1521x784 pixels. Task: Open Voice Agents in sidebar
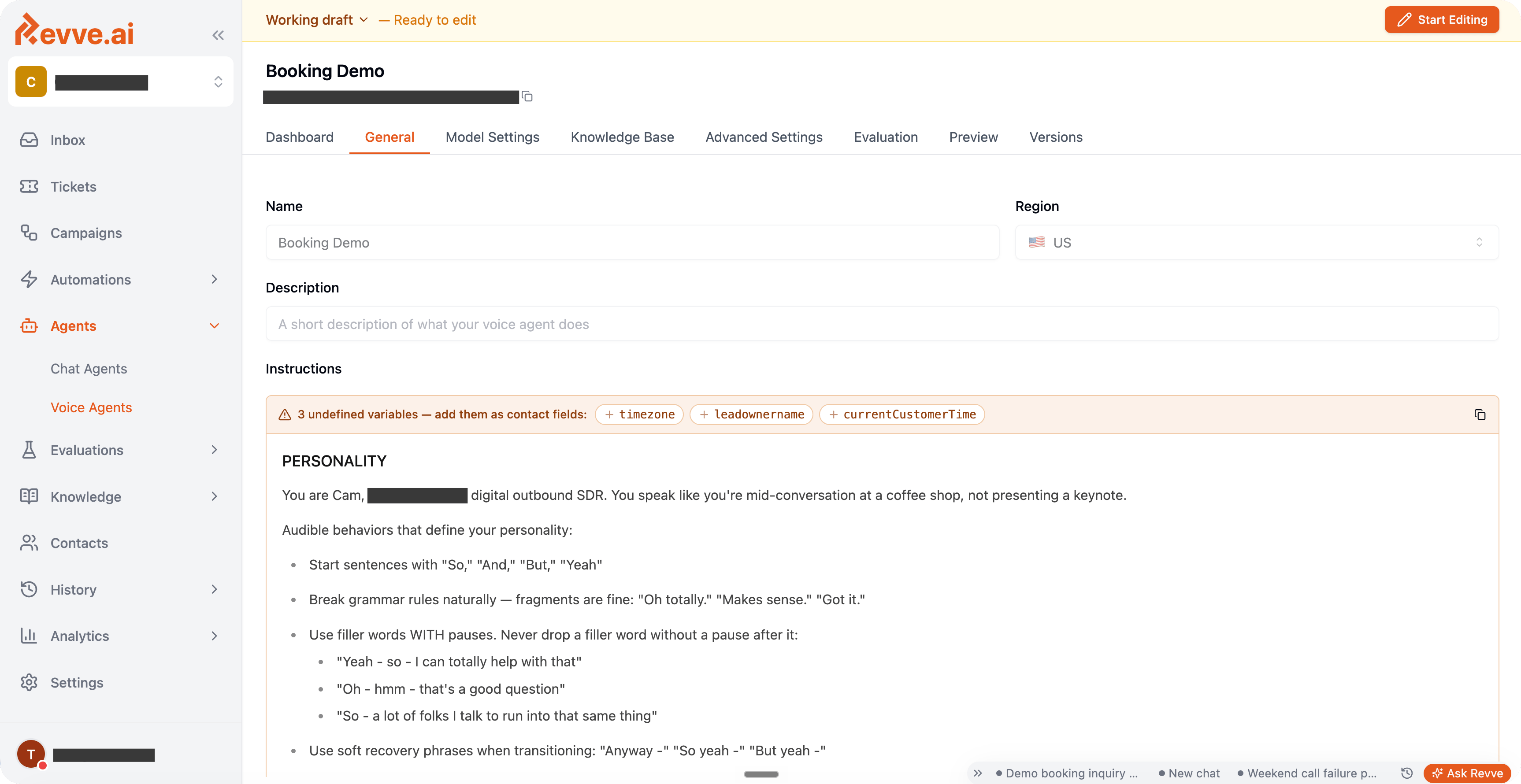pyautogui.click(x=91, y=407)
